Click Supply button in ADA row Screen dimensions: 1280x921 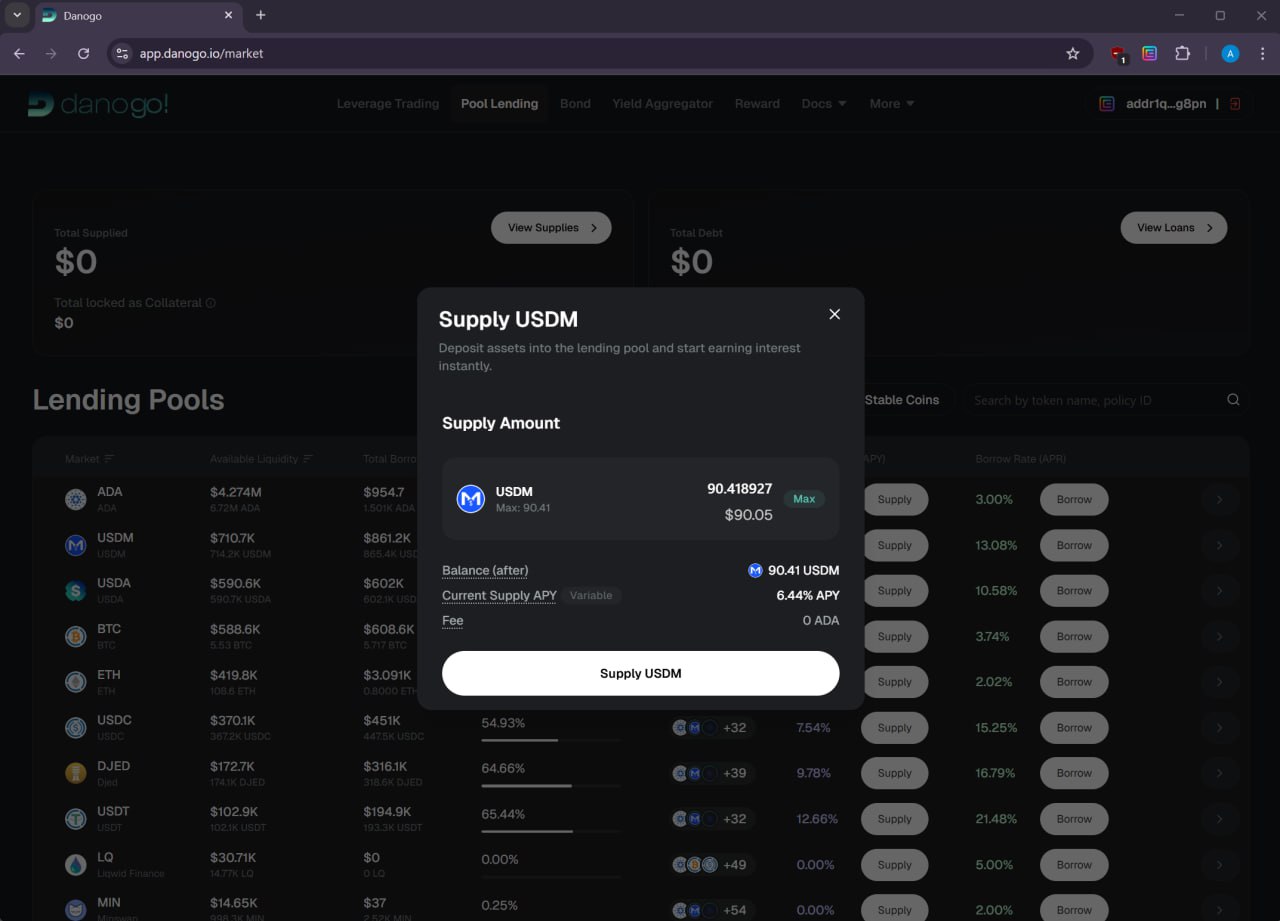(x=894, y=499)
